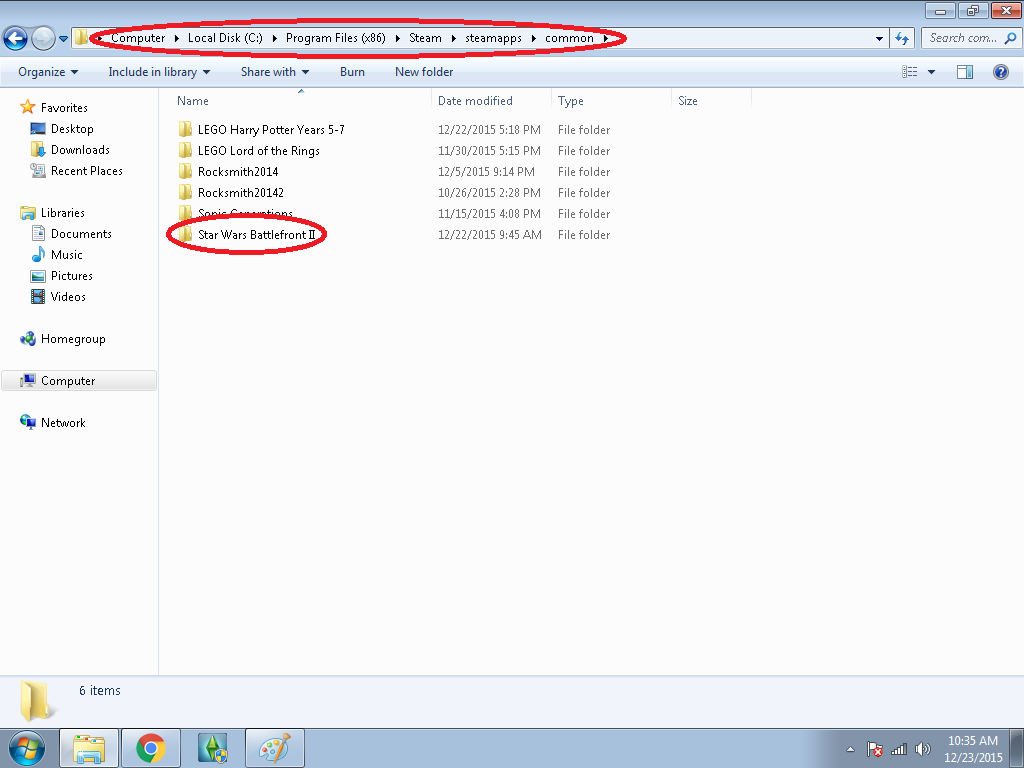This screenshot has height=768, width=1024.
Task: Expand subfolder arrow after Computer breadcrumb
Action: click(176, 39)
